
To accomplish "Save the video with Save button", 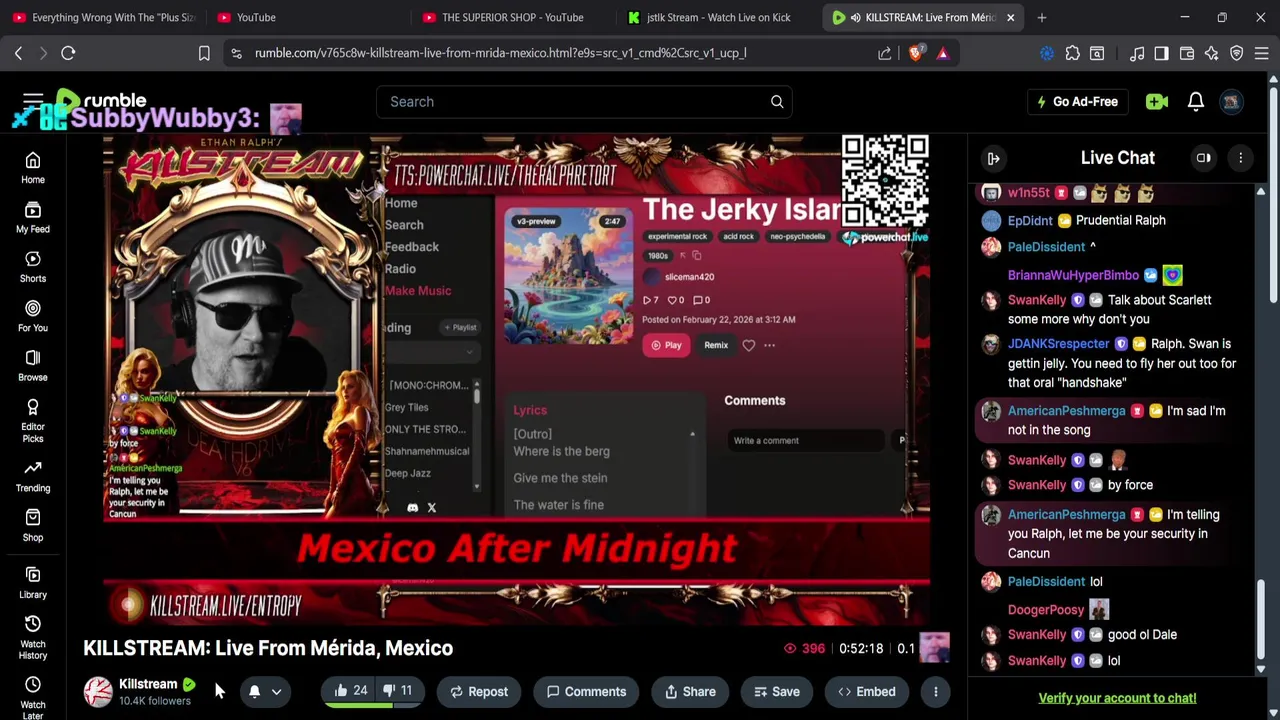I will click(776, 691).
